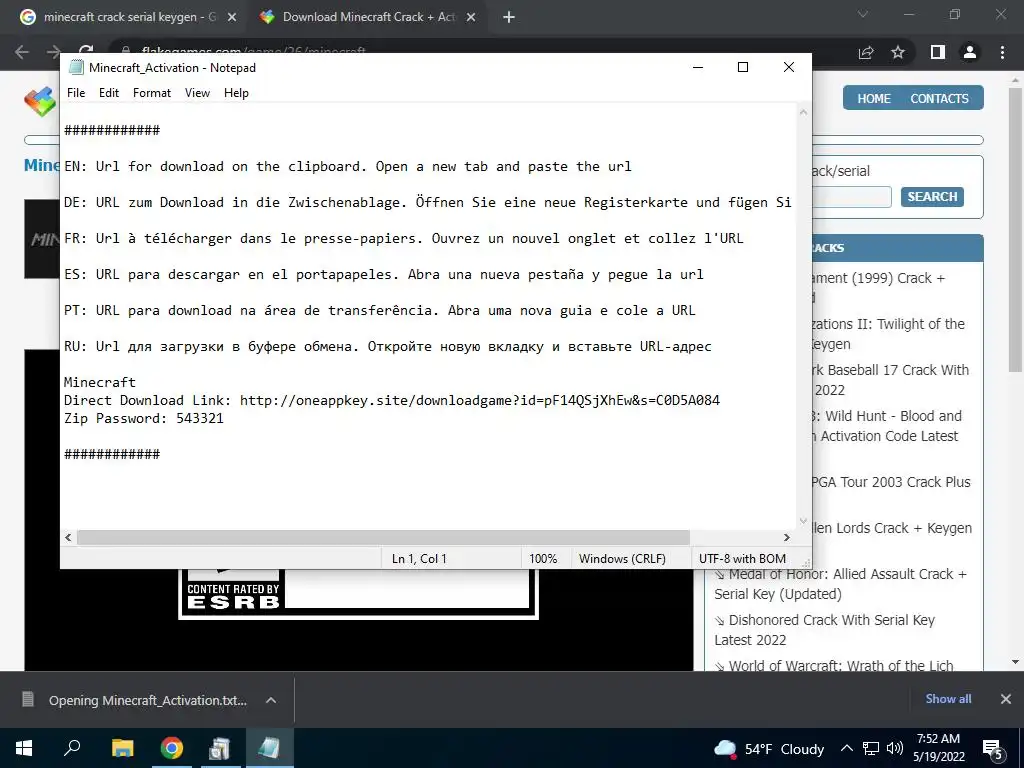The width and height of the screenshot is (1024, 768).
Task: Click the word Minecraft in Notepad text
Action: point(100,382)
